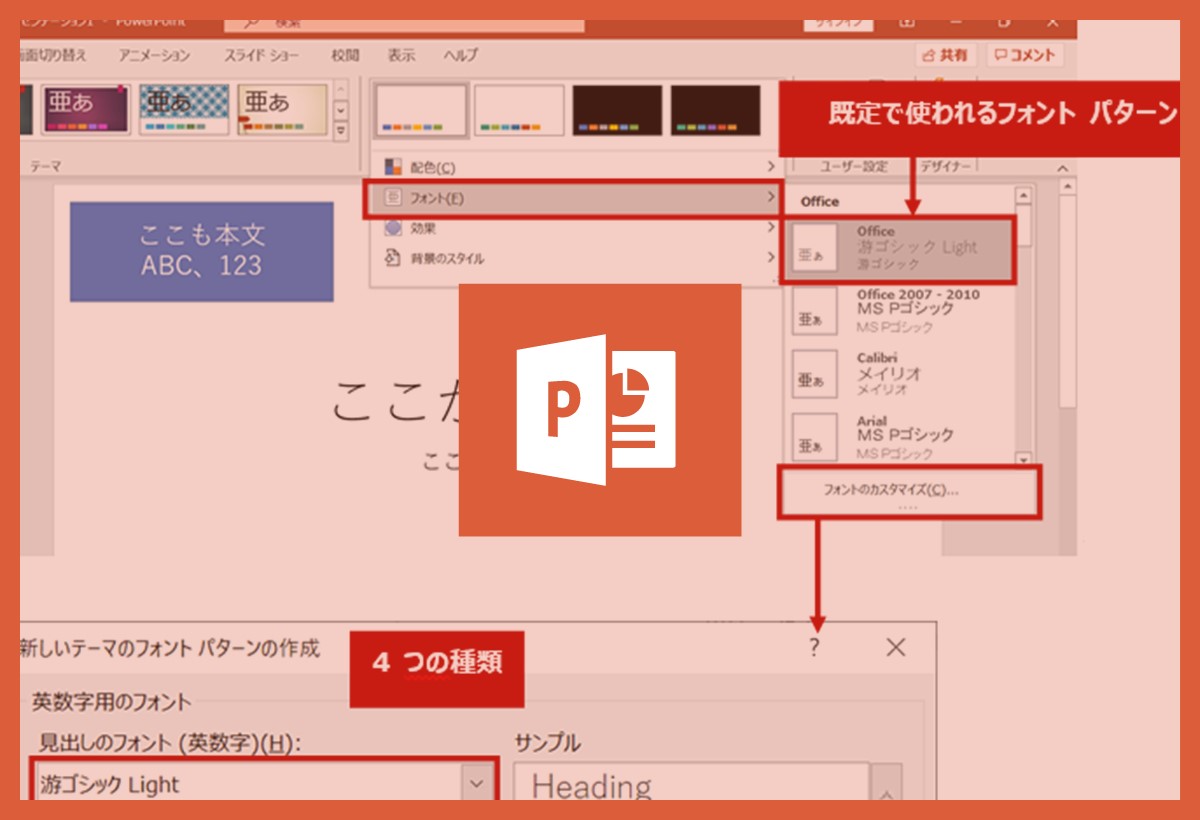Click the PowerPoint logo in the center
The image size is (1200, 820).
click(599, 410)
